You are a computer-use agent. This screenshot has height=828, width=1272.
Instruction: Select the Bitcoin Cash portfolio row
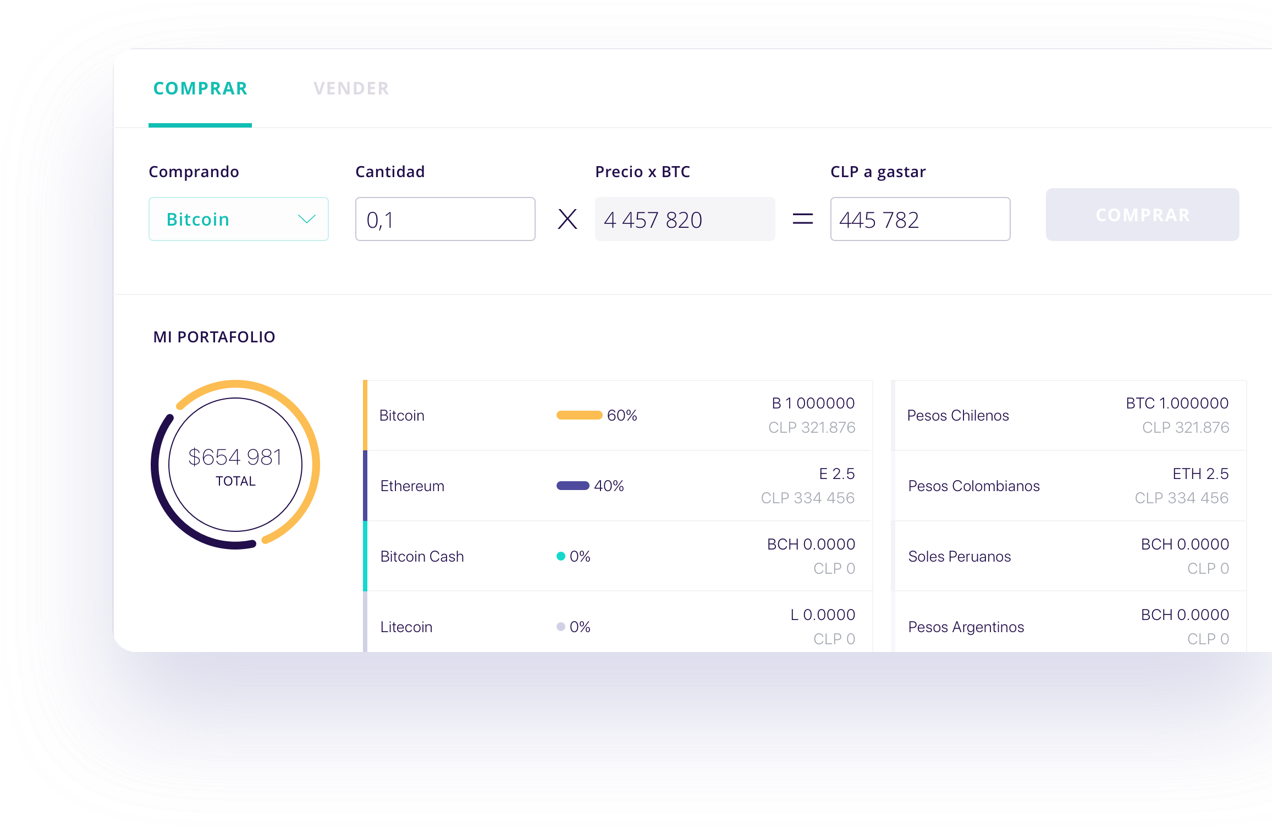[617, 556]
